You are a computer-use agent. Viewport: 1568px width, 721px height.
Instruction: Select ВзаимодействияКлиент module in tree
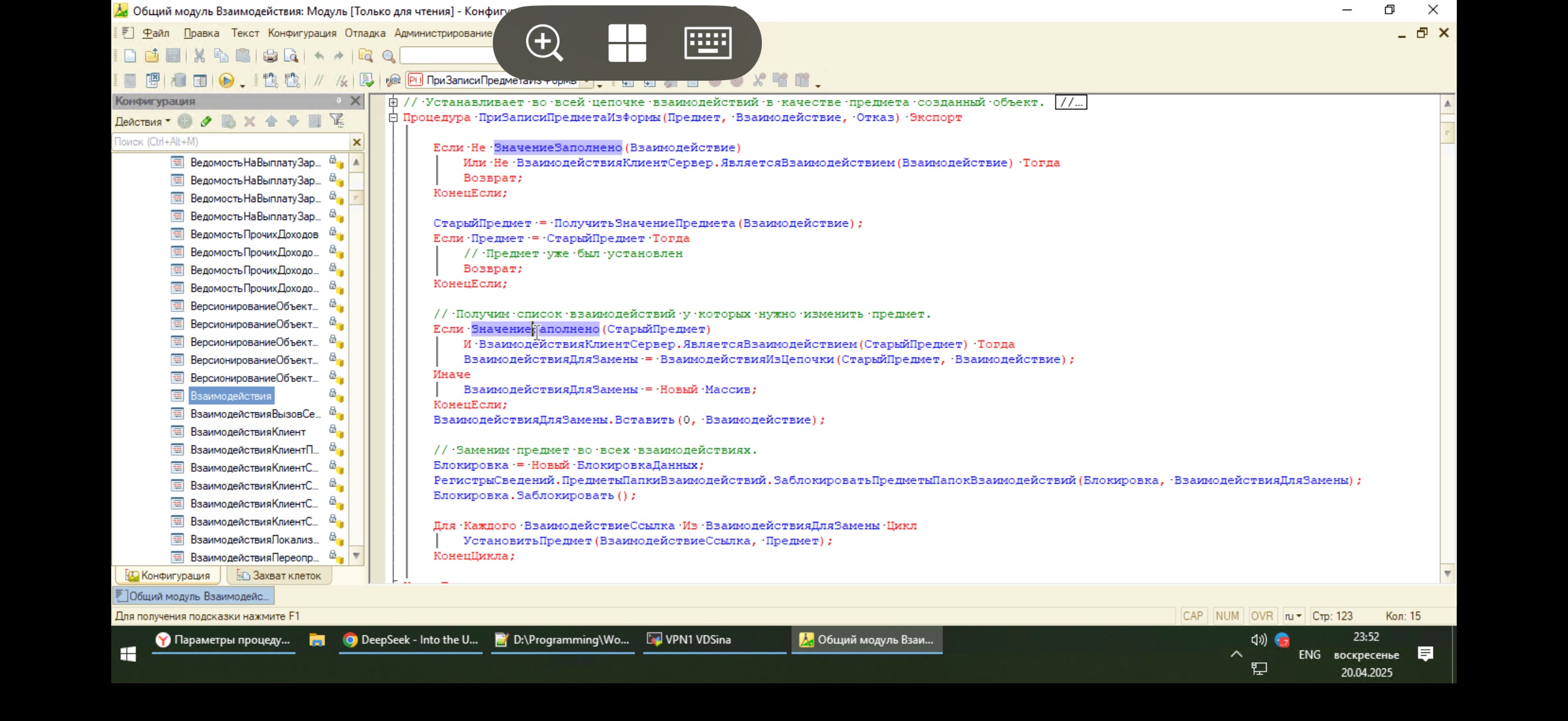[x=248, y=432]
